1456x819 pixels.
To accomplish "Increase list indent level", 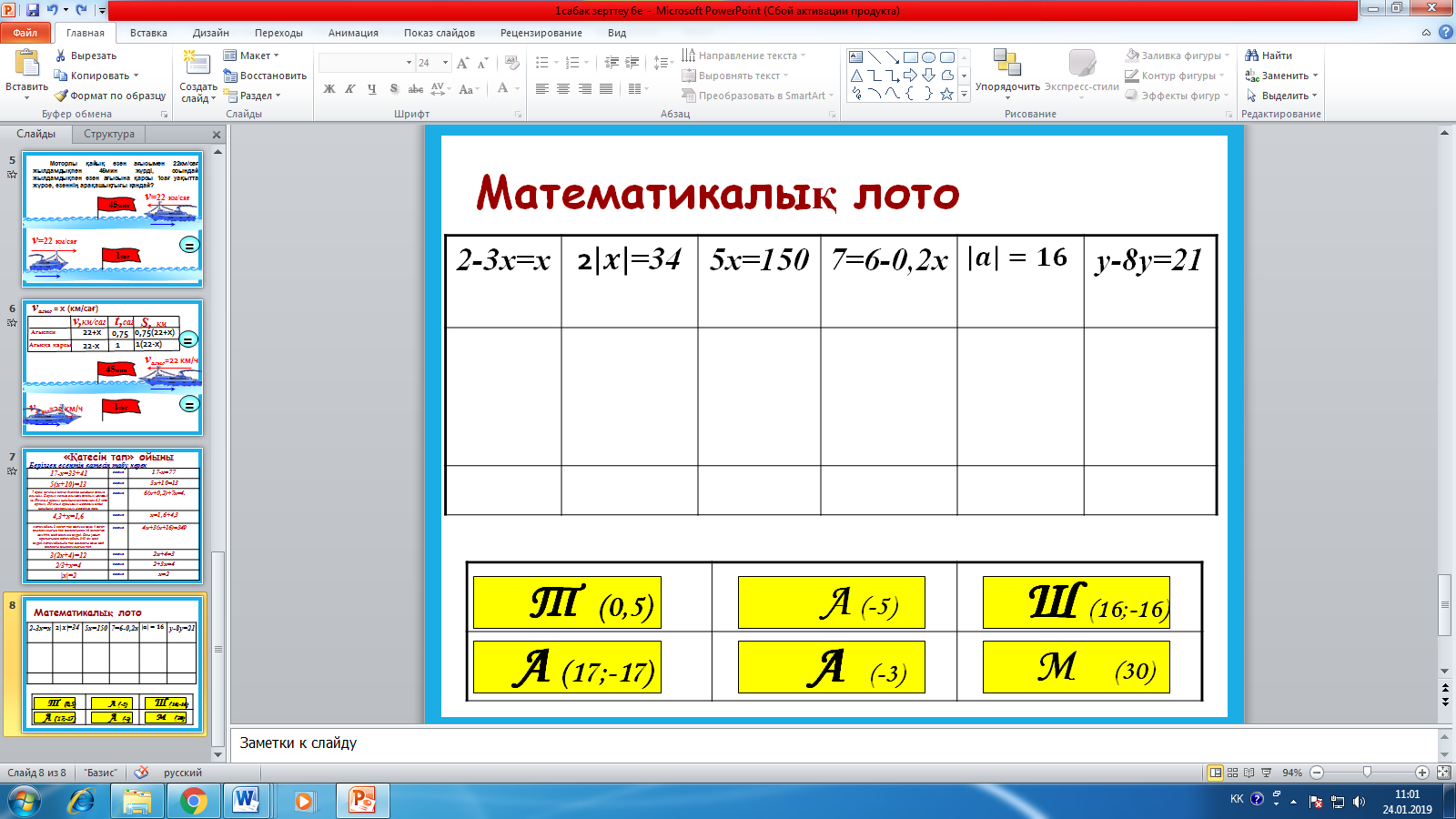I will 632,63.
